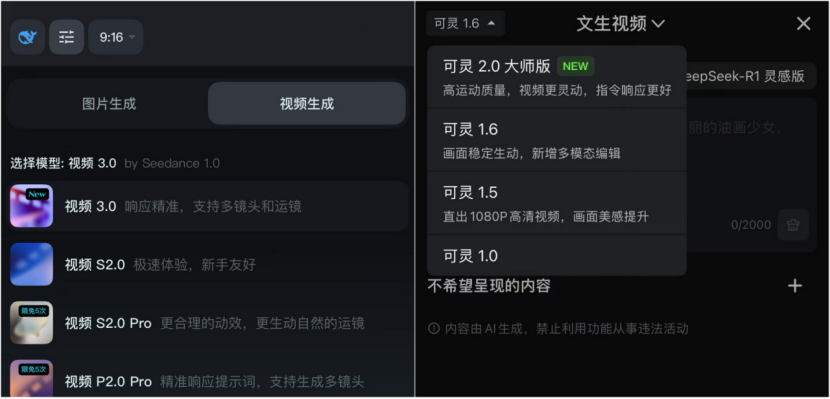Screen dimensions: 830x399
Task: Pick the 可灵 1.0 model option
Action: pos(557,256)
